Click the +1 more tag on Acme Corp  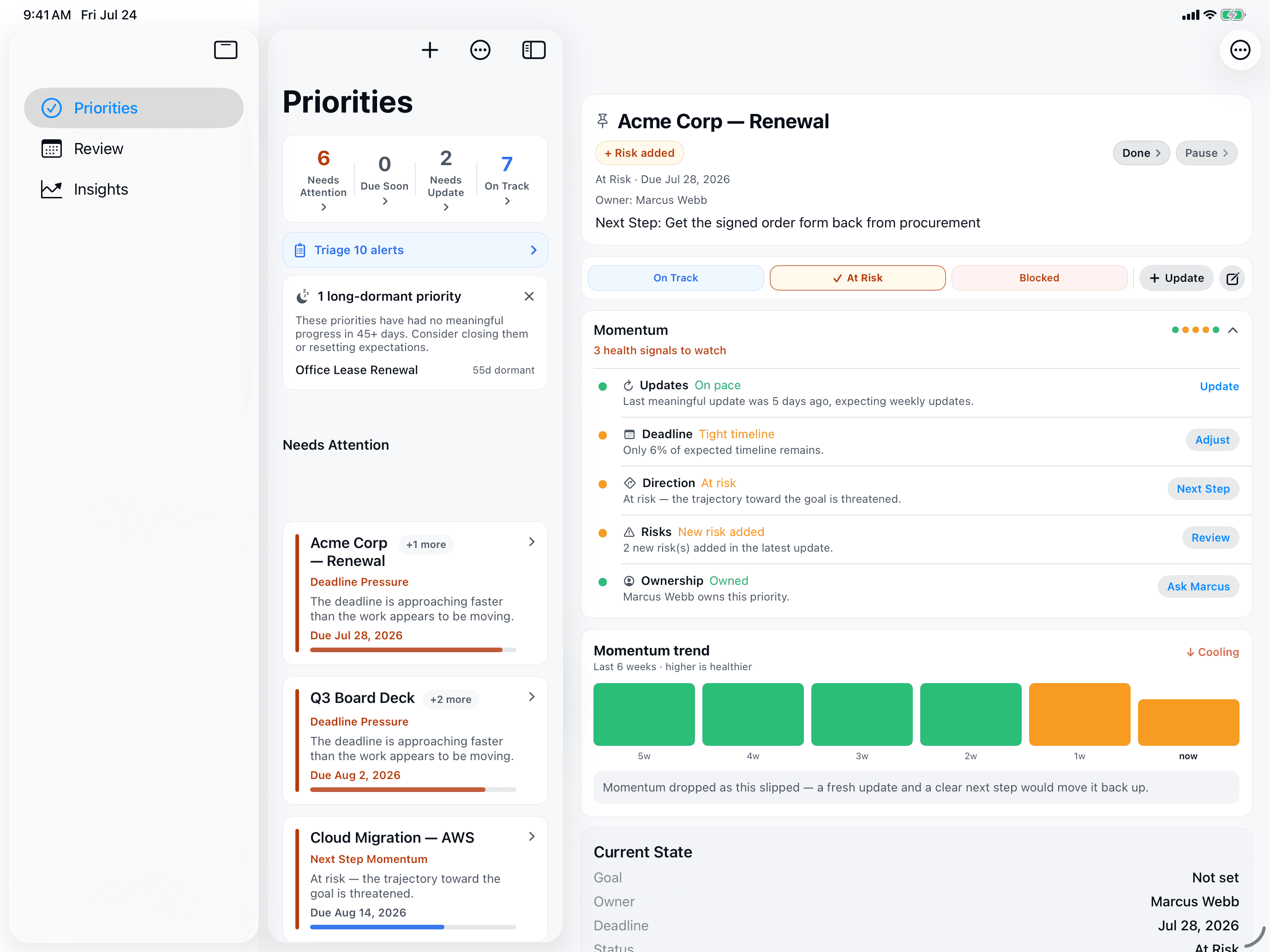coord(425,545)
